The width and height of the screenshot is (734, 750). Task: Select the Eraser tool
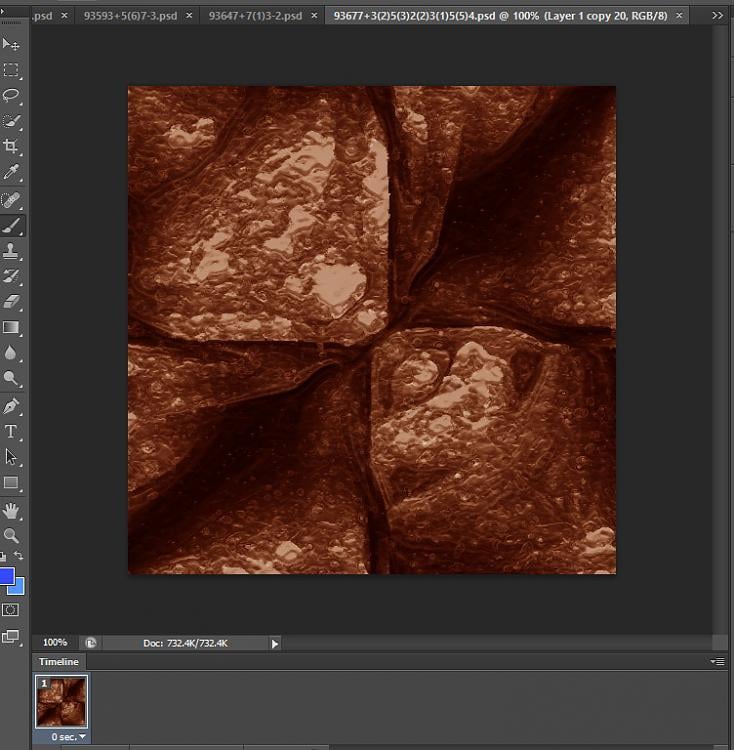[x=11, y=301]
